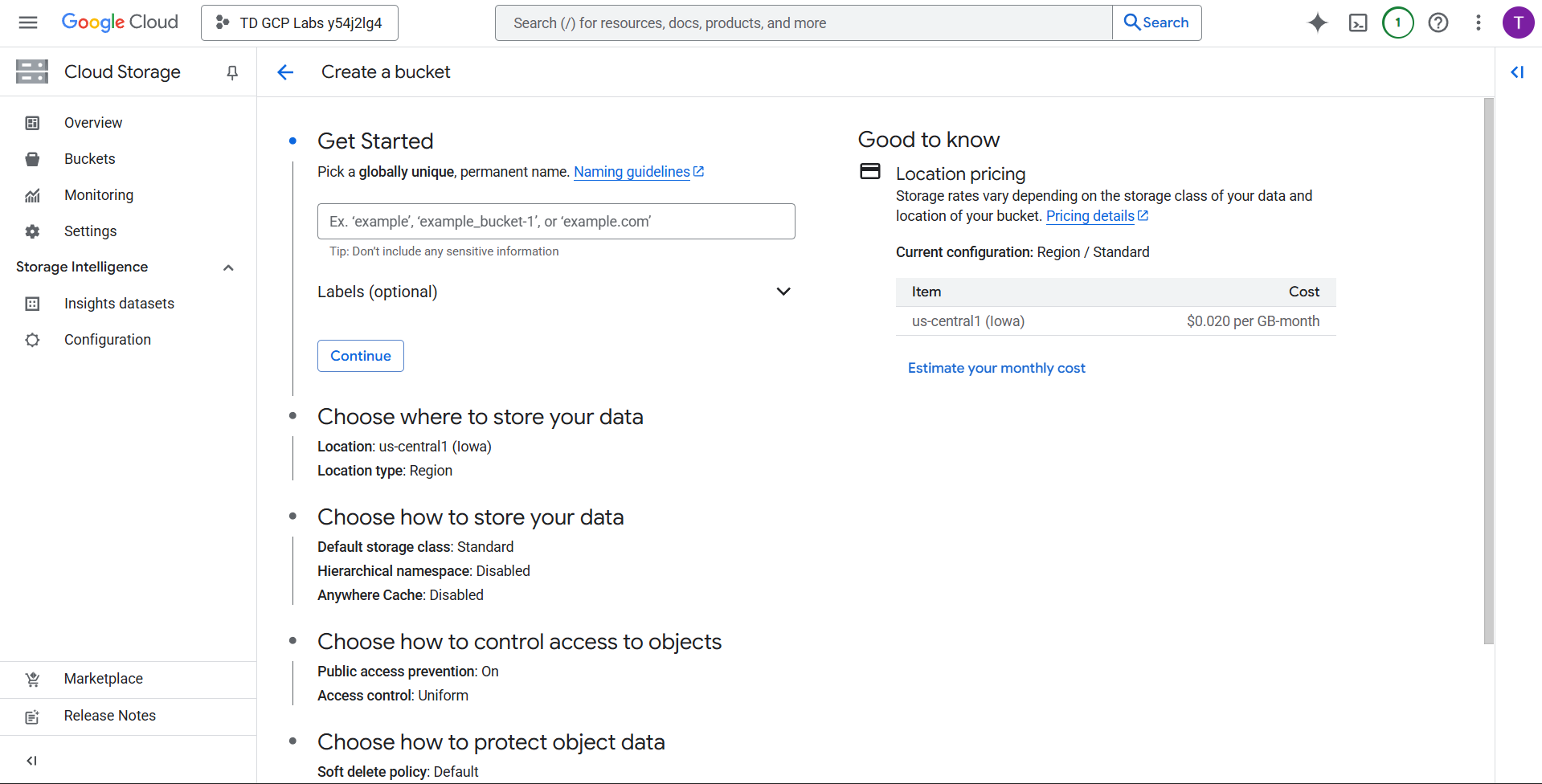The height and width of the screenshot is (784, 1542).
Task: Focus the bucket name input field
Action: tap(556, 222)
